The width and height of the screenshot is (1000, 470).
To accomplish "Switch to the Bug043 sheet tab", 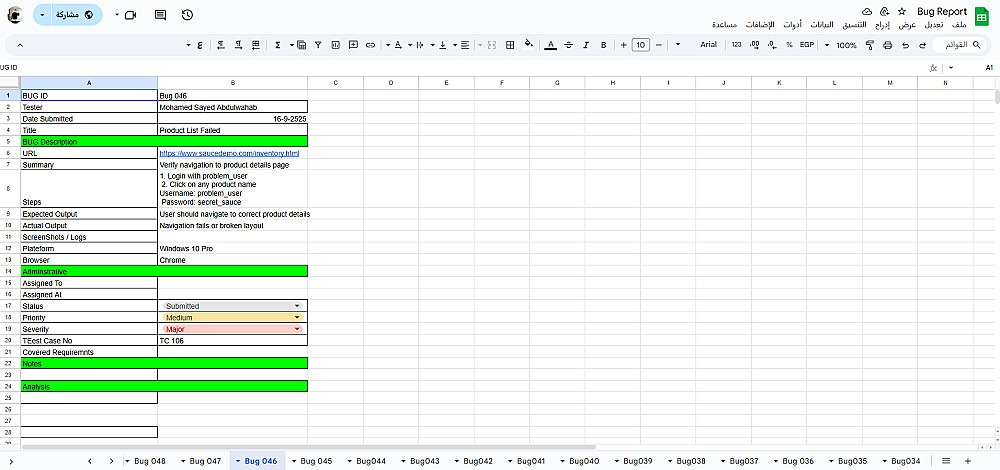I will (x=425, y=461).
